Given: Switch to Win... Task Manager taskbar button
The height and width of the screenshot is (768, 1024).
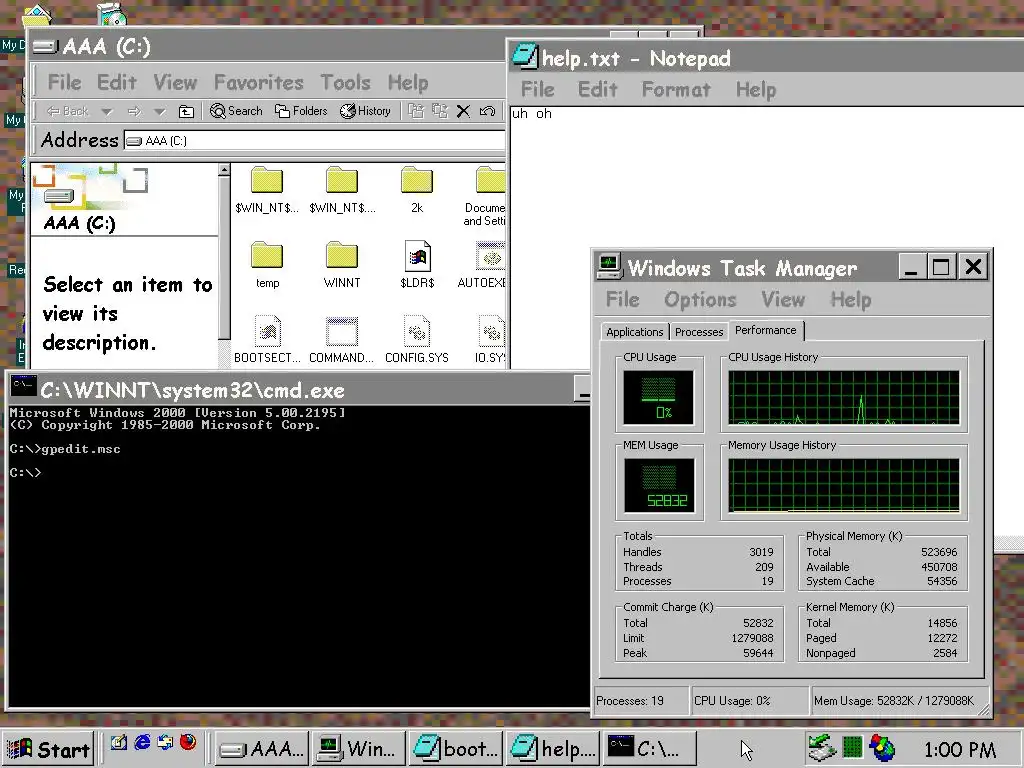Looking at the screenshot, I should coord(358,748).
